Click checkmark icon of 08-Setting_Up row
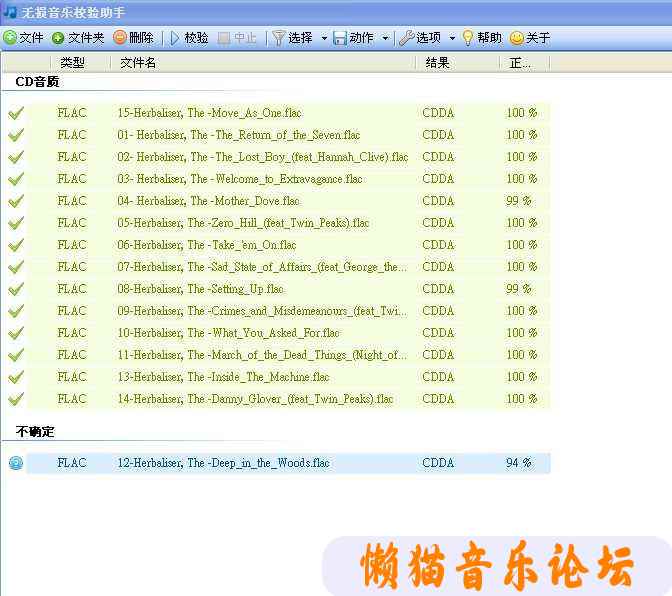Screen dimensions: 672x596 16,289
